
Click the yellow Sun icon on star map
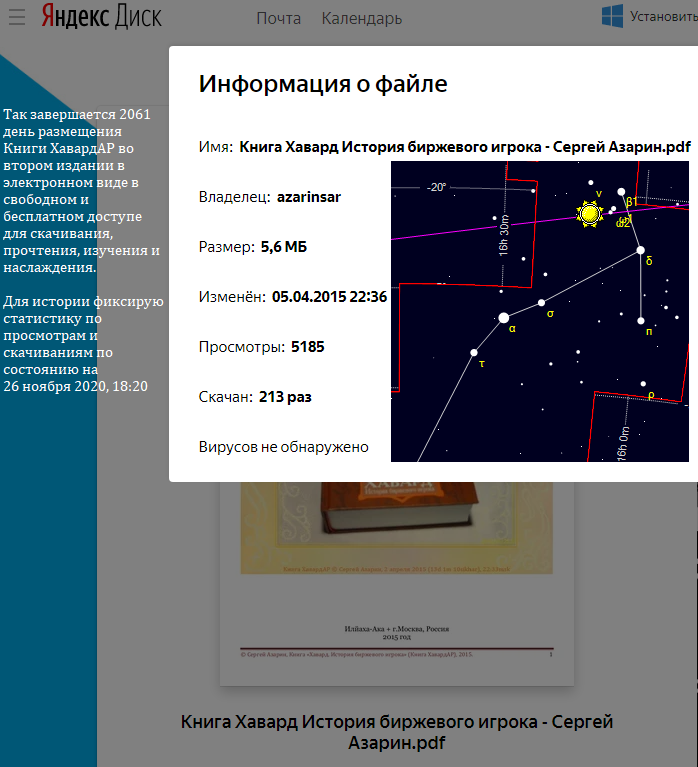point(588,213)
